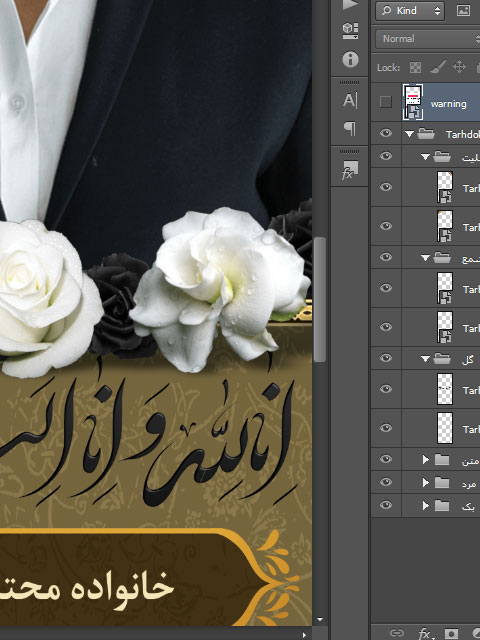
Task: Enable the pixel layers filter icon
Action: coord(463,11)
